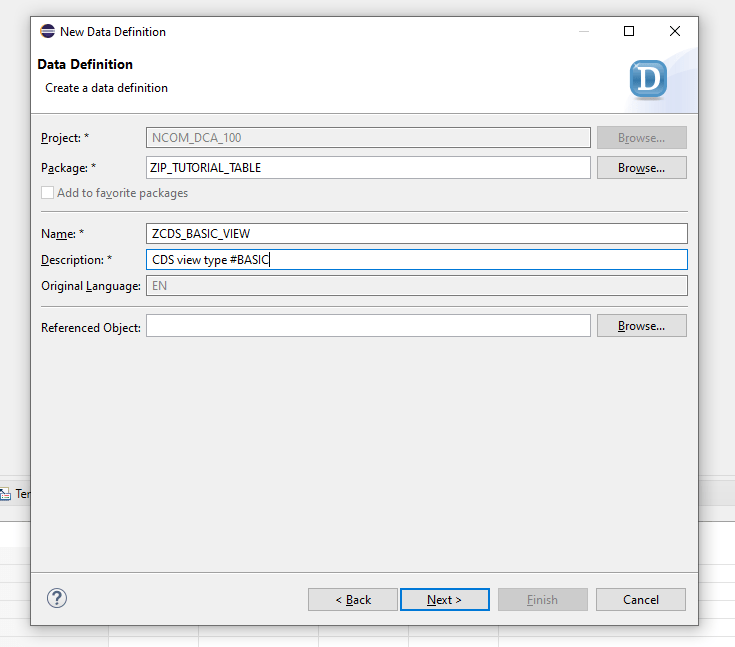
Task: Click the Browse button beside Project
Action: coord(641,138)
